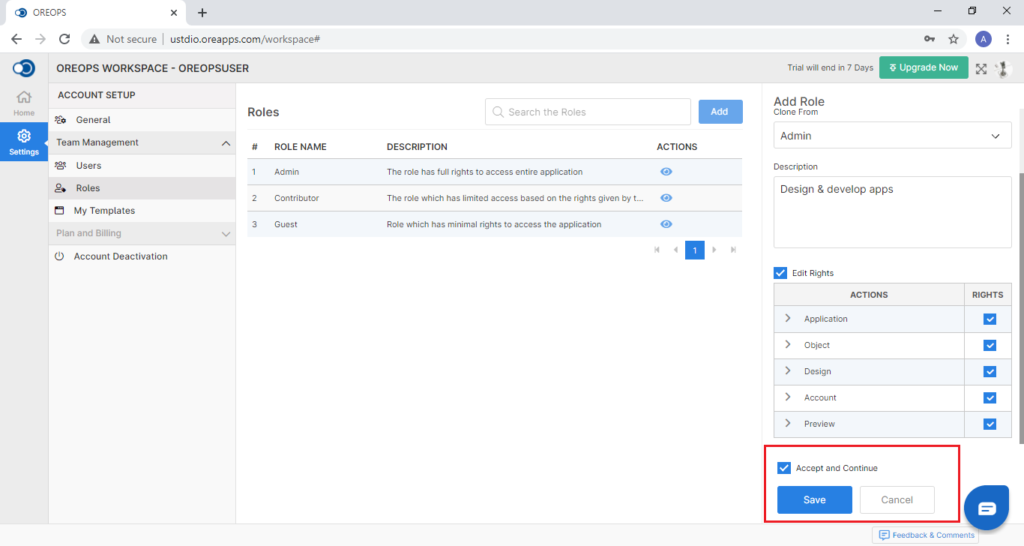Click the browser reload icon
The height and width of the screenshot is (546, 1024).
(64, 39)
